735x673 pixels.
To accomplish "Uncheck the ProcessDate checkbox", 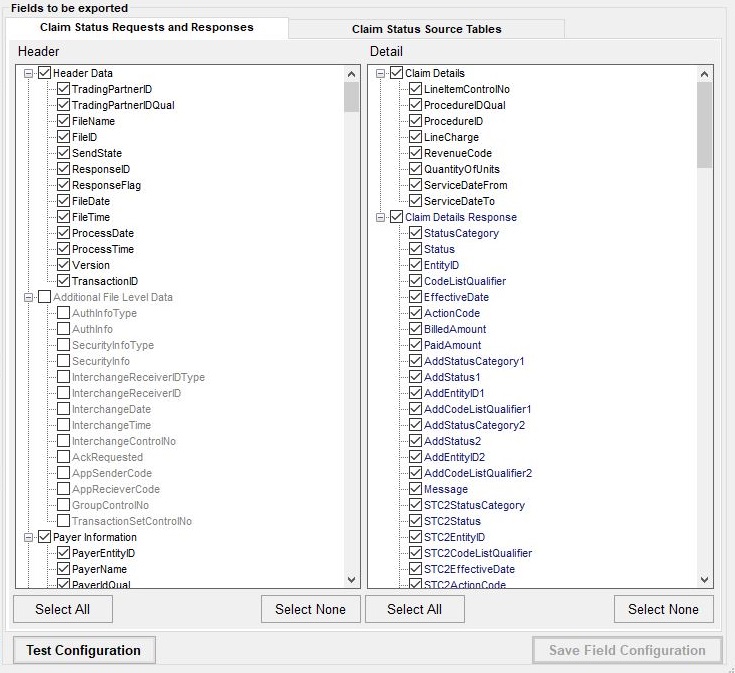I will 63,233.
